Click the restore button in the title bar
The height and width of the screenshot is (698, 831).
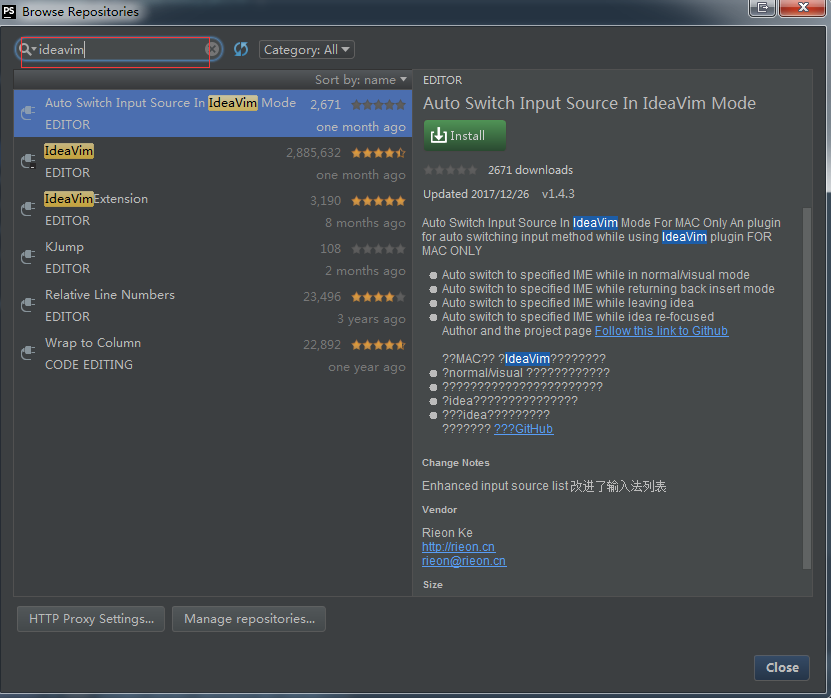point(762,7)
